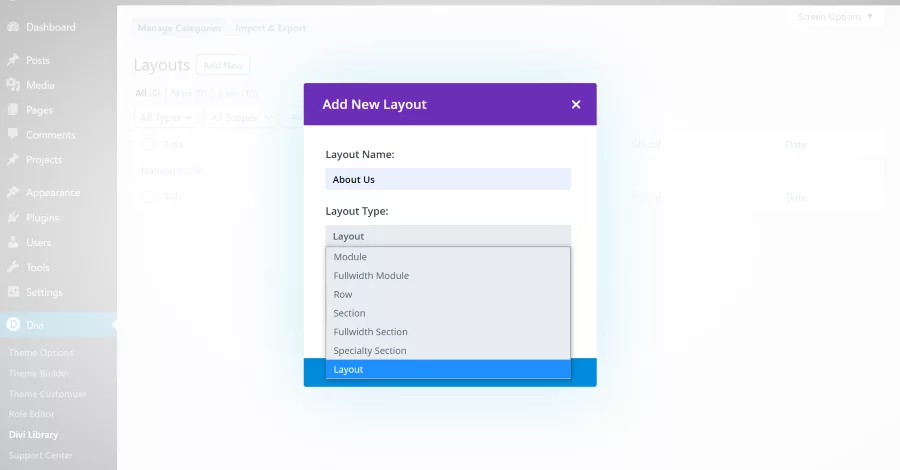Click the Layout Type: label
Screen dimensions: 900x470
click(x=357, y=211)
